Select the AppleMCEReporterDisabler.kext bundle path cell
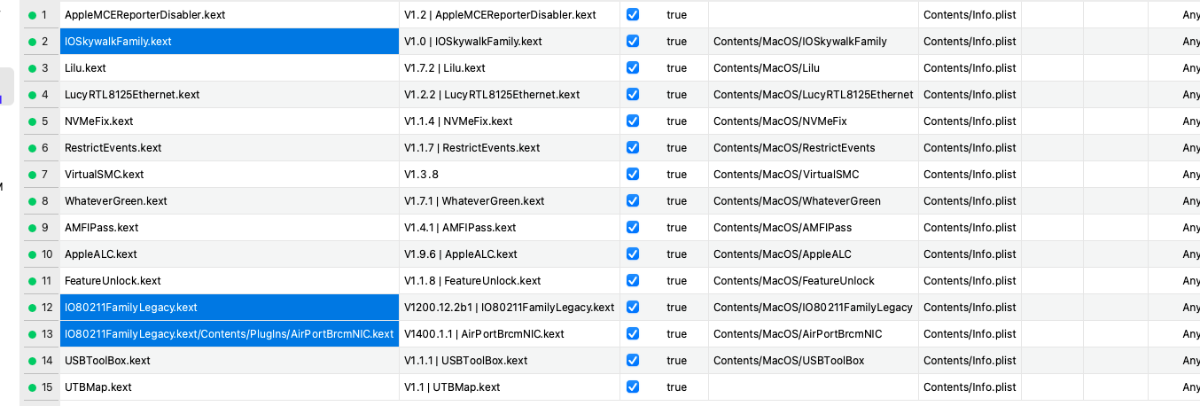Viewport: 1200px width, 406px height. pyautogui.click(x=228, y=15)
